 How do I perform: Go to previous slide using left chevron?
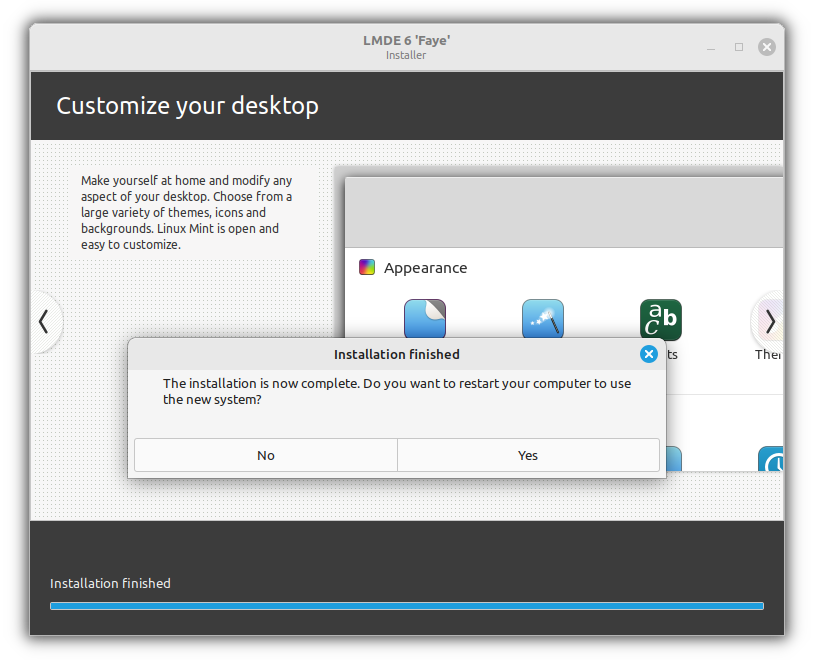[44, 322]
